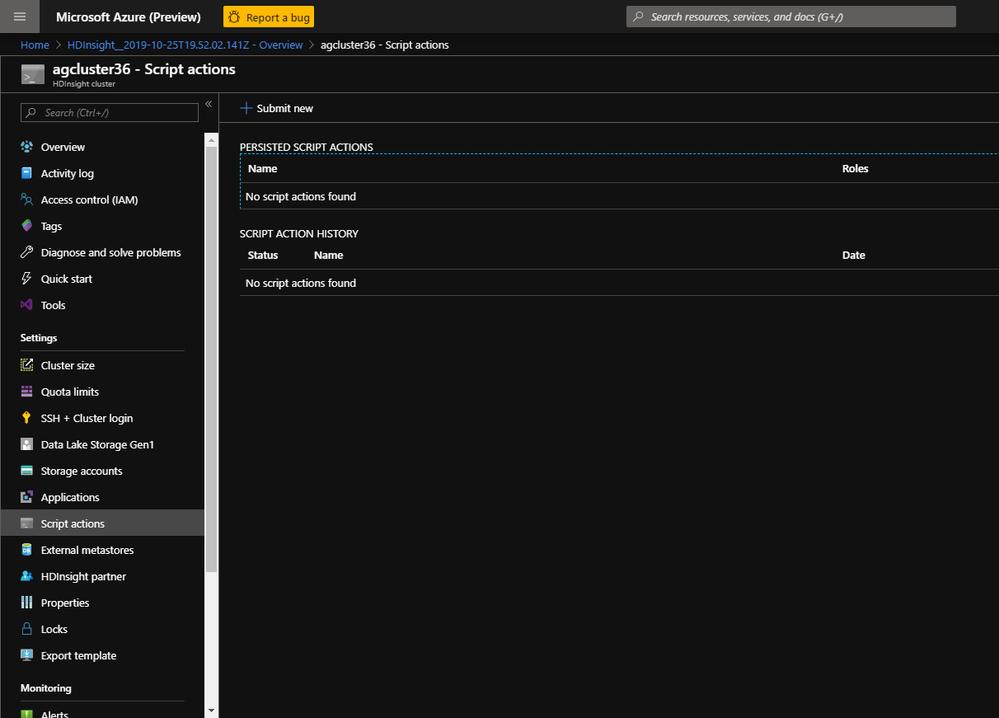Click Roles column header

[x=855, y=169]
